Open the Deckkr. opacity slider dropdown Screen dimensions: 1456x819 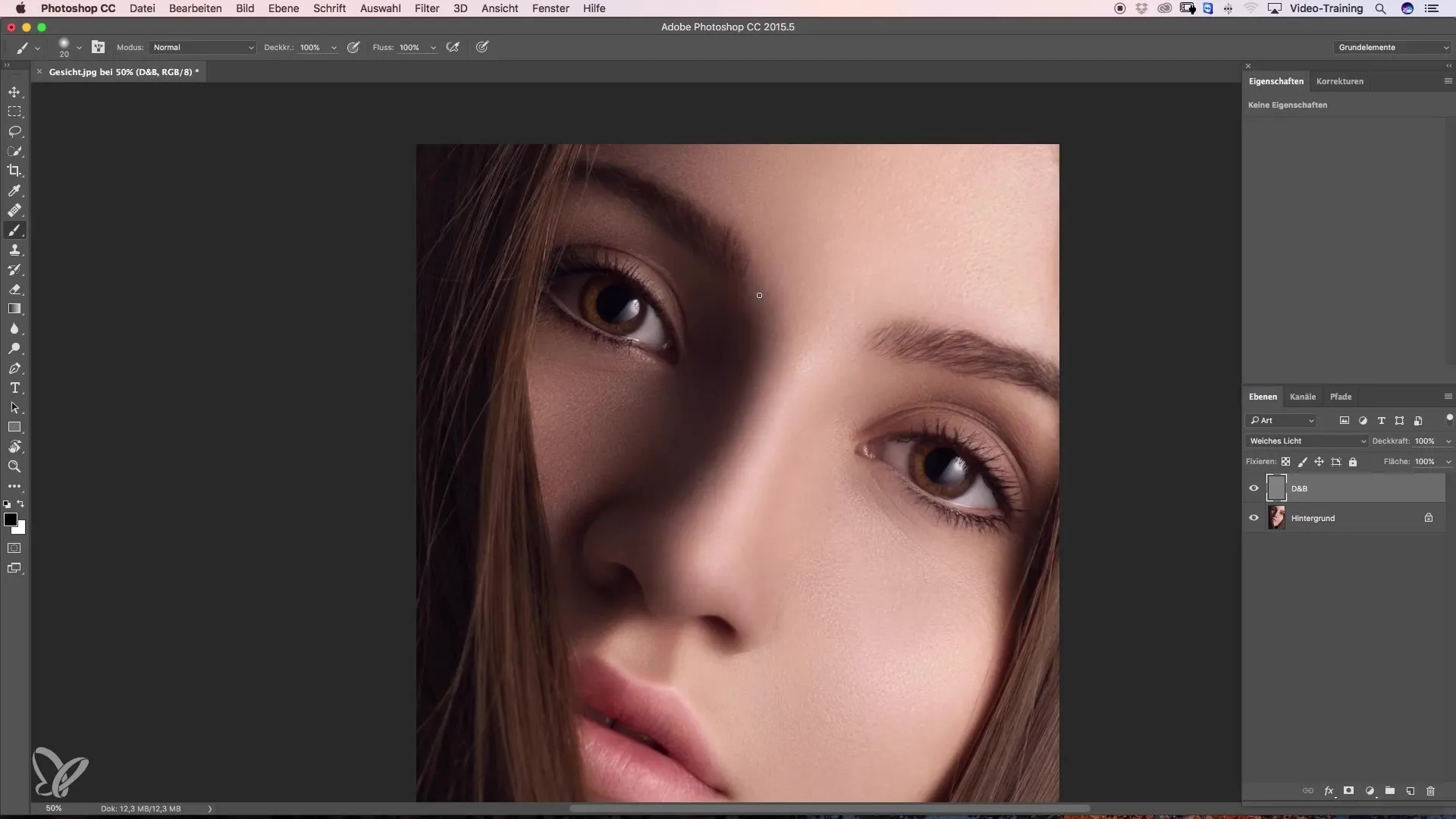[x=334, y=48]
